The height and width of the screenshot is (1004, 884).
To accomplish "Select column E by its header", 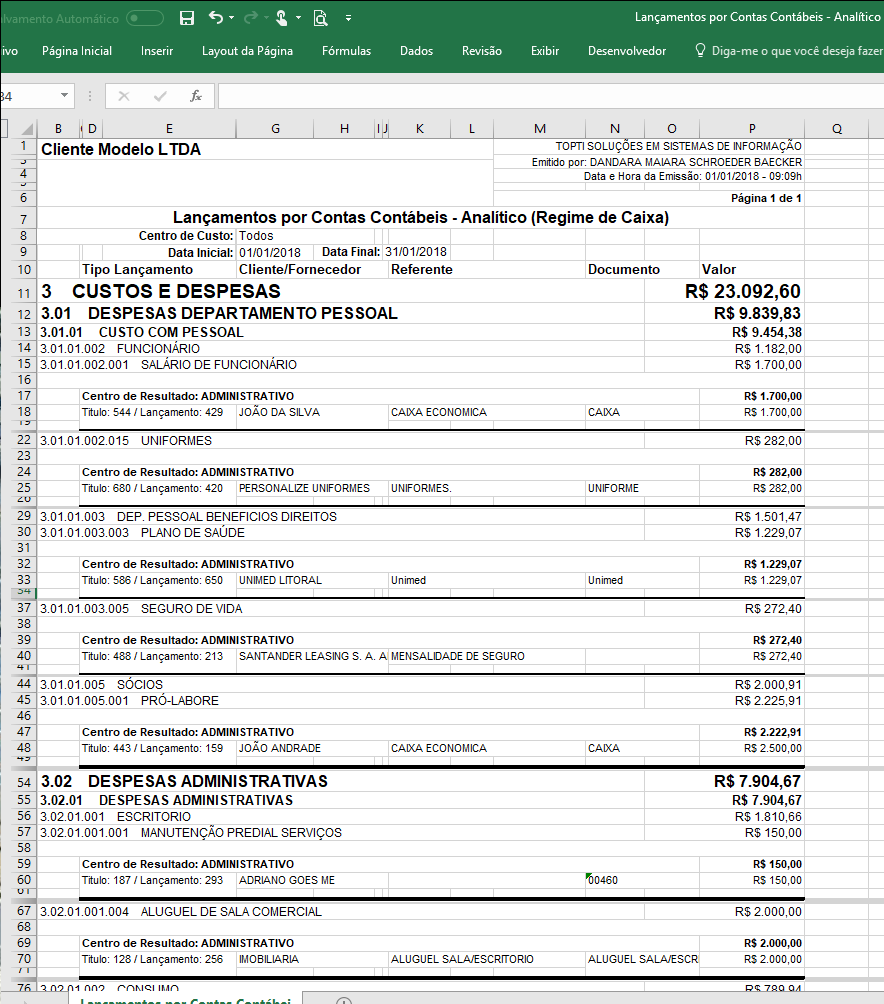I will [x=169, y=129].
